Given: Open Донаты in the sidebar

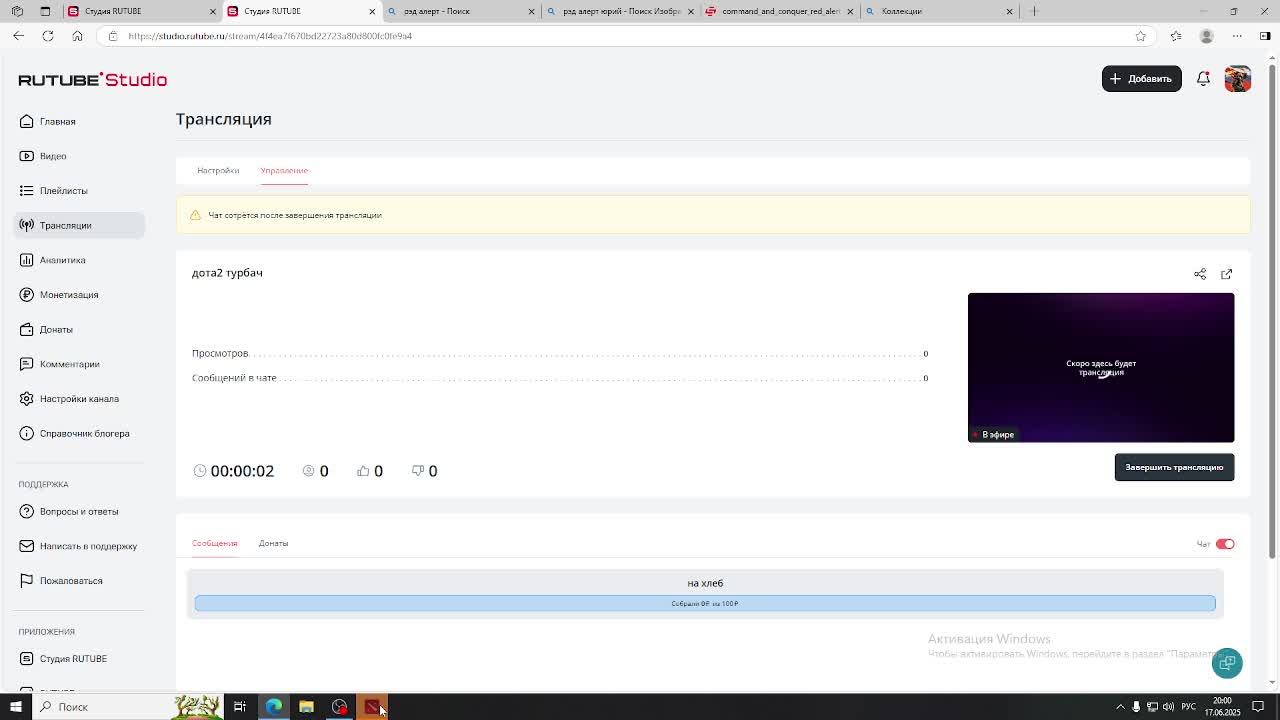Looking at the screenshot, I should (79, 329).
